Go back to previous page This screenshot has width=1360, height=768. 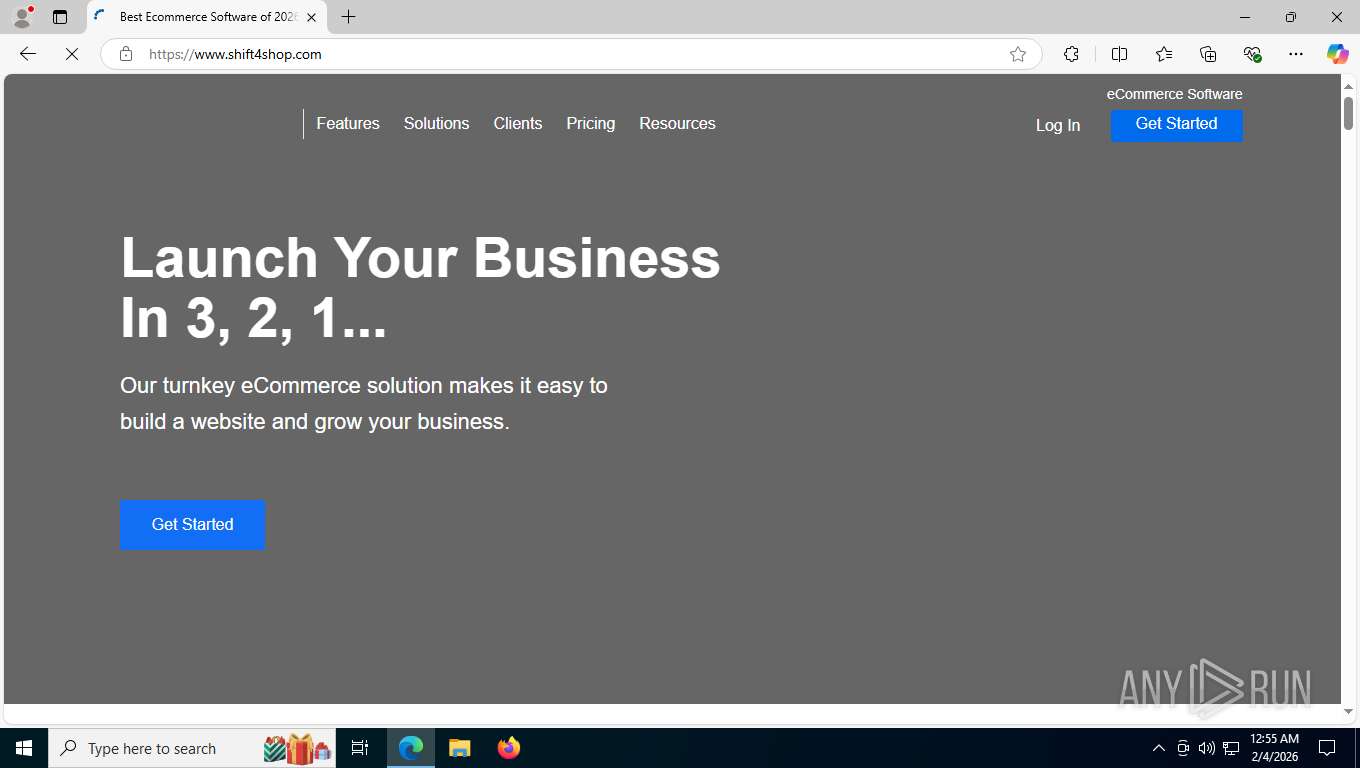[x=28, y=54]
